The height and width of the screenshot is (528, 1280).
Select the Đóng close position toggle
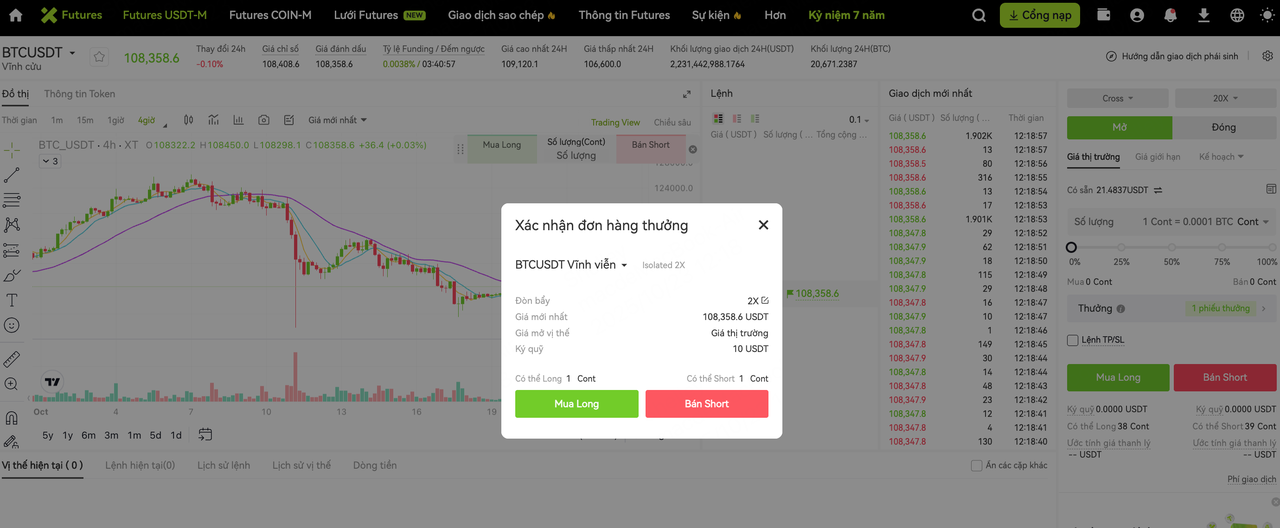click(x=1224, y=127)
